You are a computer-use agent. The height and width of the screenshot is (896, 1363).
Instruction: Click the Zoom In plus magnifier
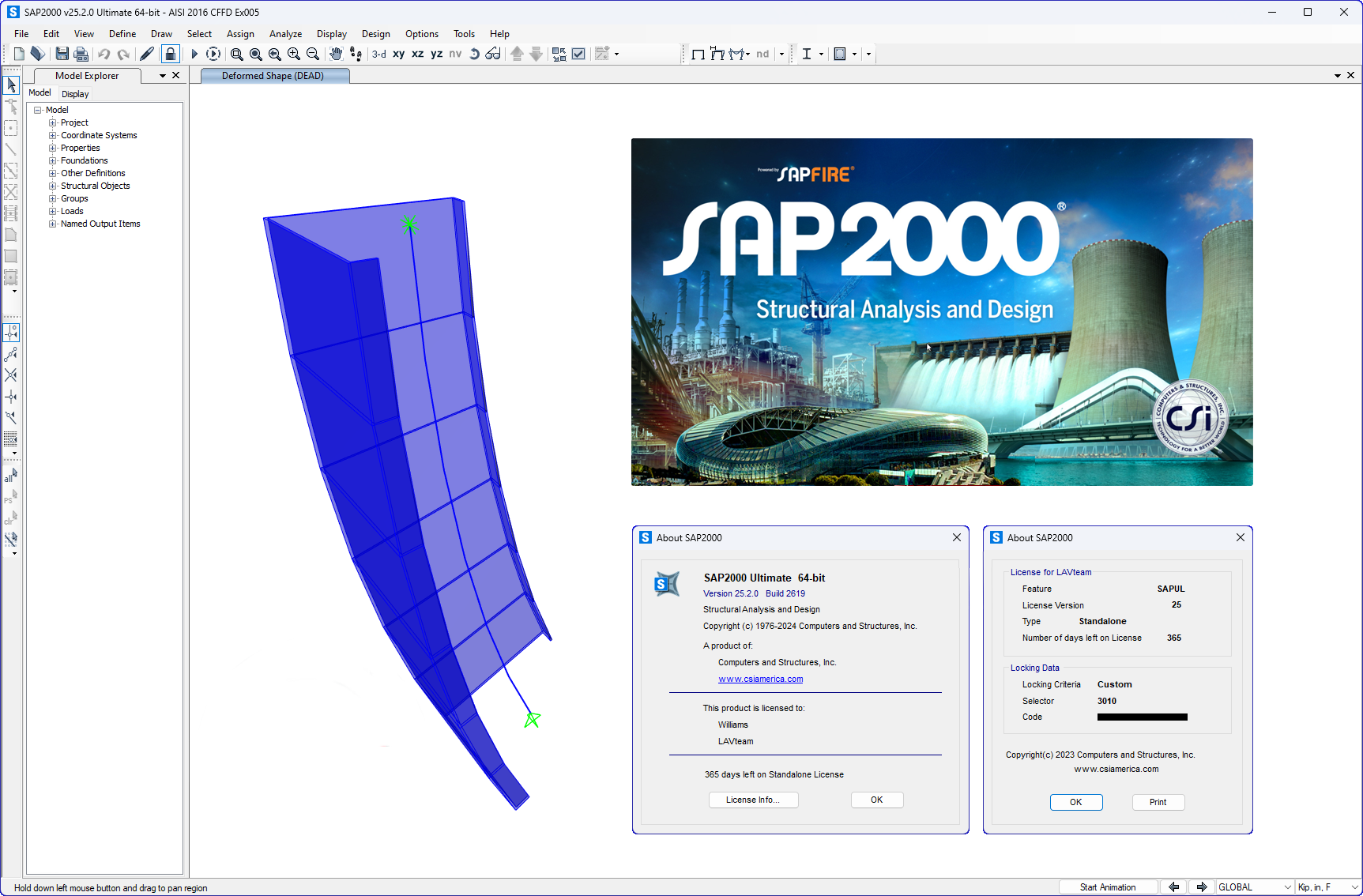[x=294, y=54]
